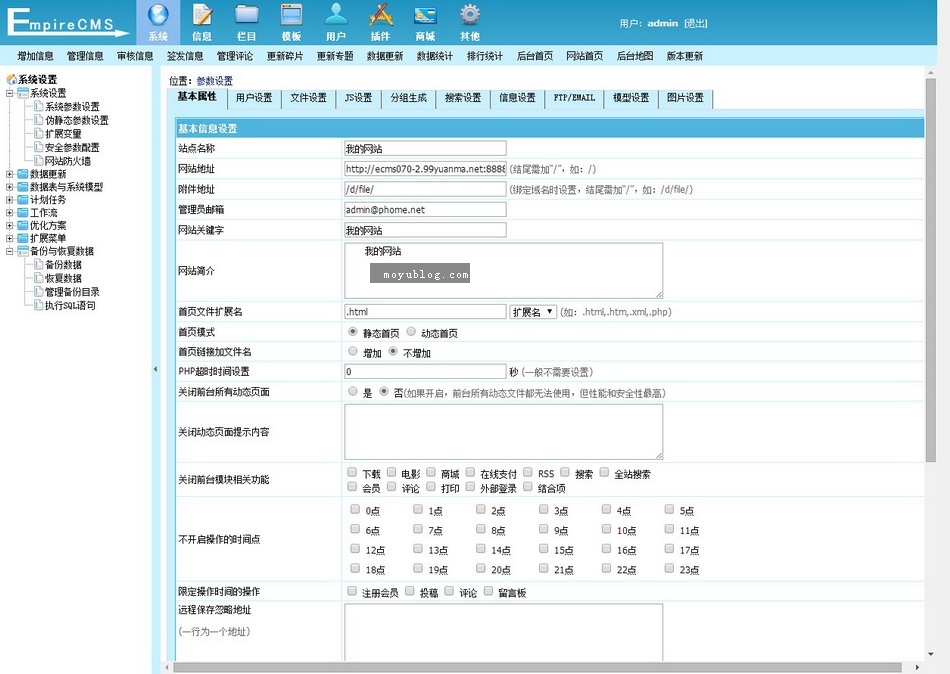Switch to the 图片设置 tab

[x=685, y=98]
